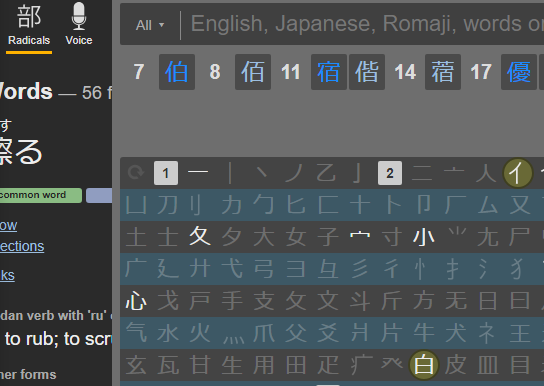Pick kanji 伯 from 7-stroke results
Image resolution: width=544 pixels, height=386 pixels.
point(177,72)
